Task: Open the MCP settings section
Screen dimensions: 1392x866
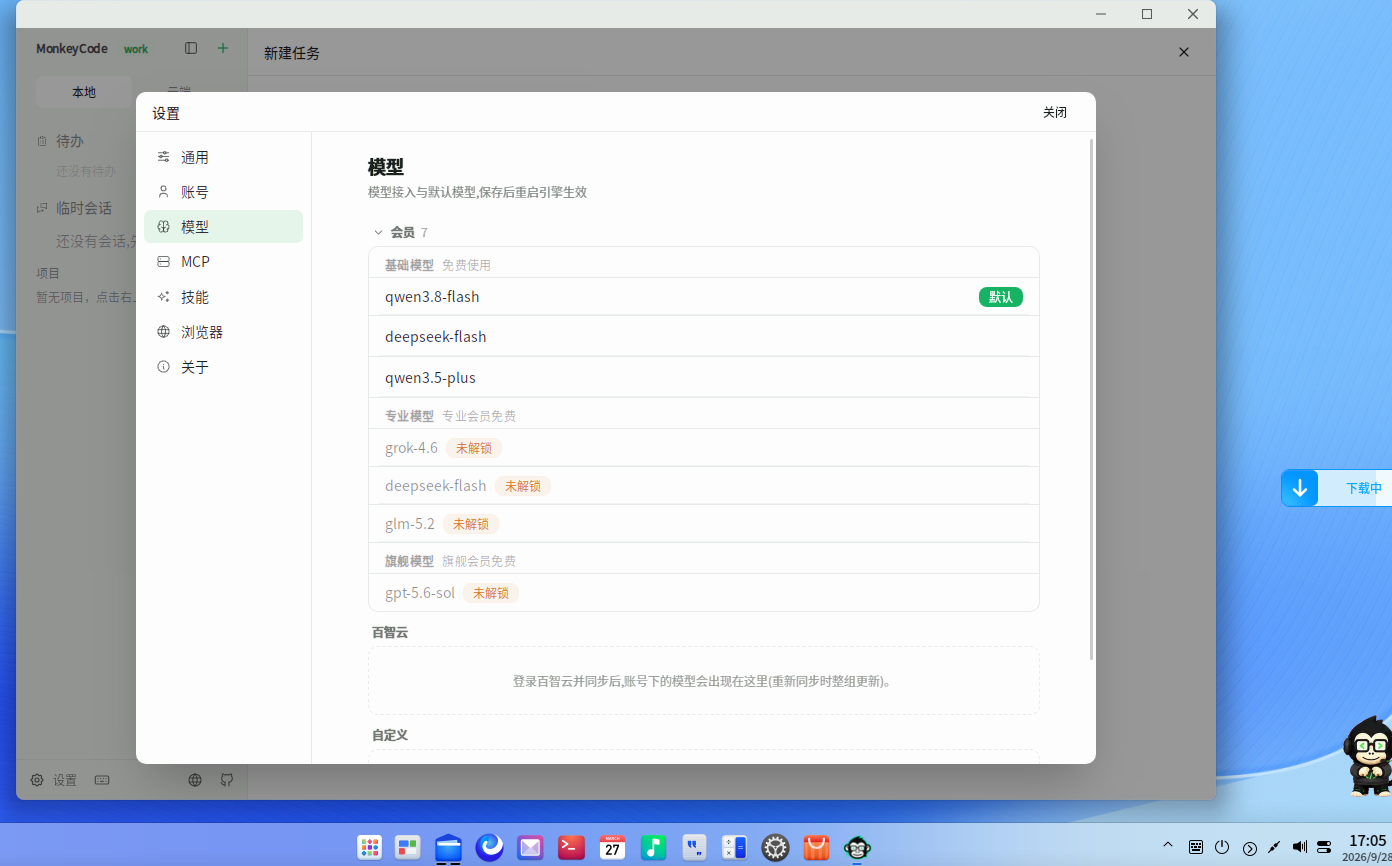Action: coord(223,261)
